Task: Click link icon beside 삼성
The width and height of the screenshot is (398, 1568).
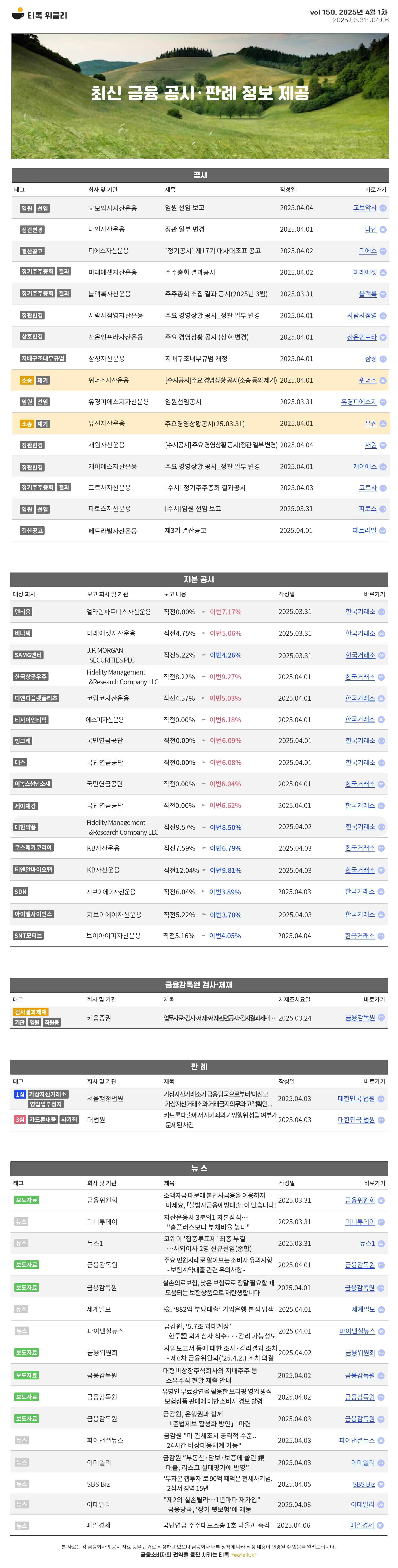Action: (x=383, y=359)
